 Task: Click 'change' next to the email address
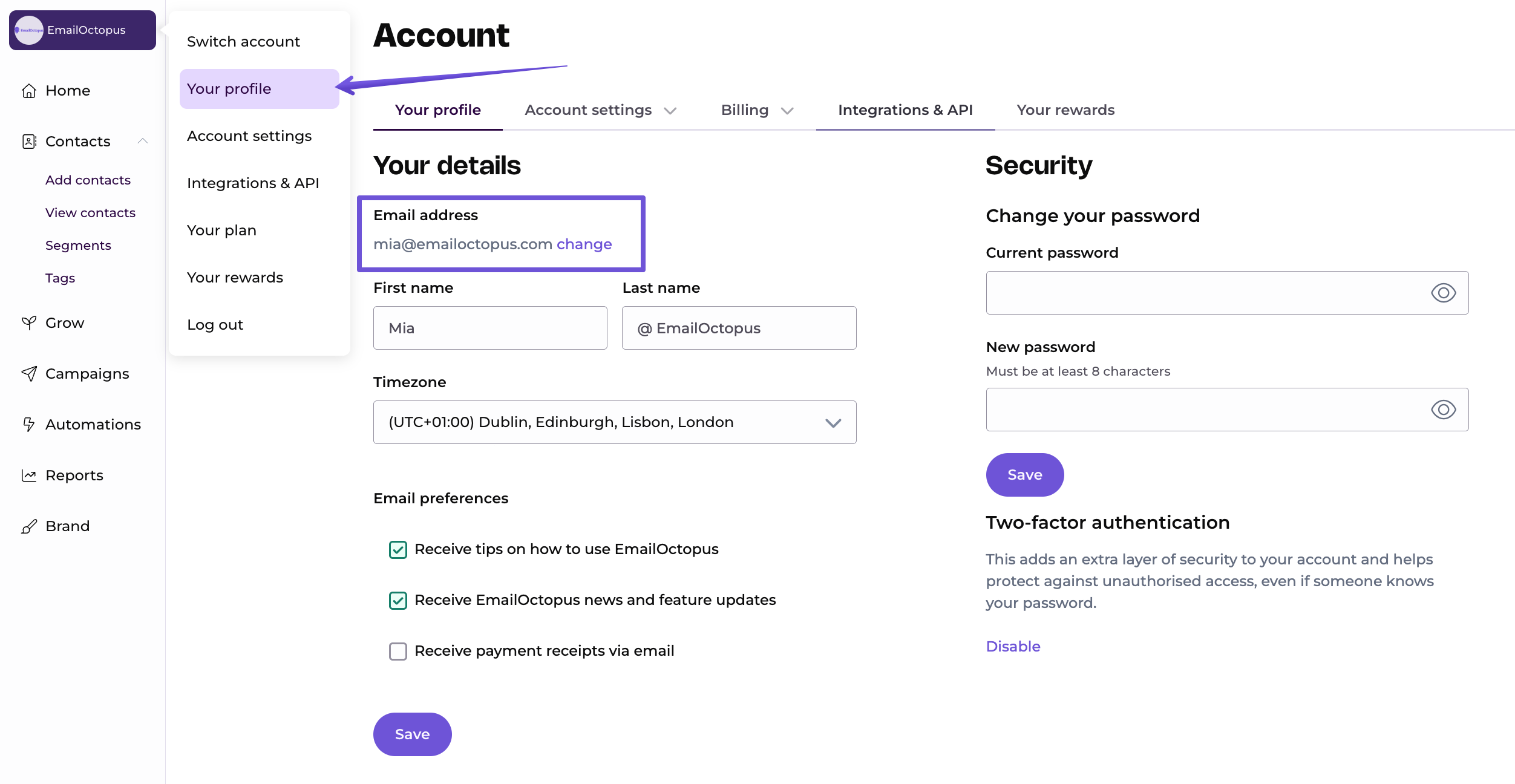pos(584,244)
